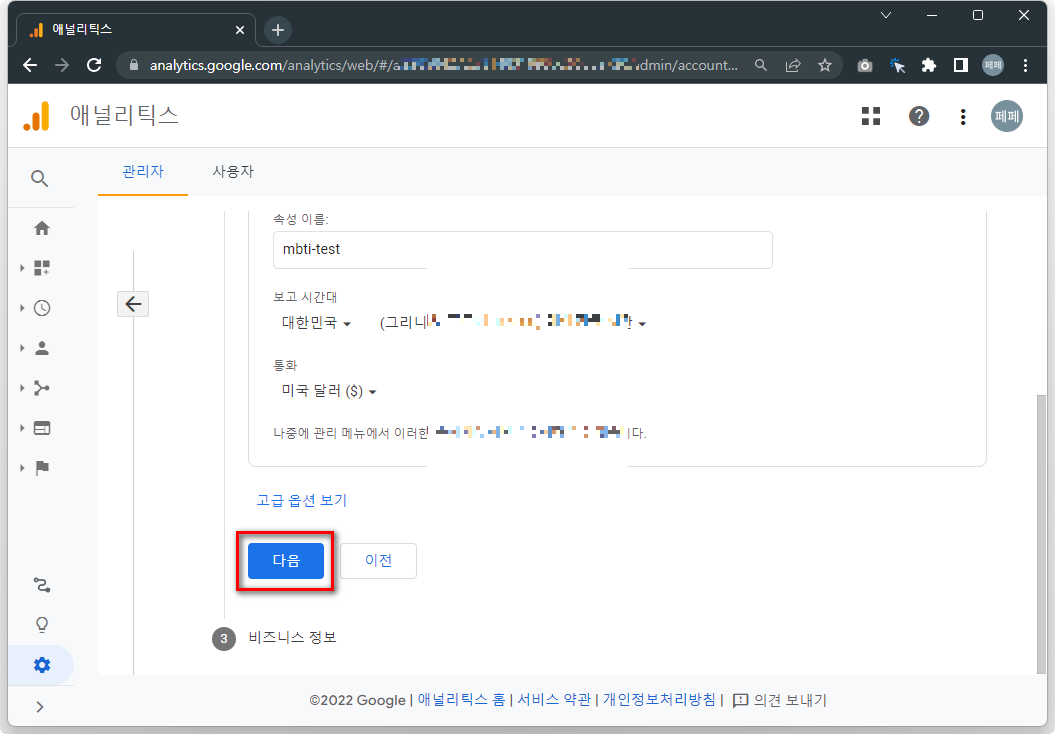Click the Realtime clock icon in sidebar
Viewport: 1055px width, 734px height.
click(41, 308)
